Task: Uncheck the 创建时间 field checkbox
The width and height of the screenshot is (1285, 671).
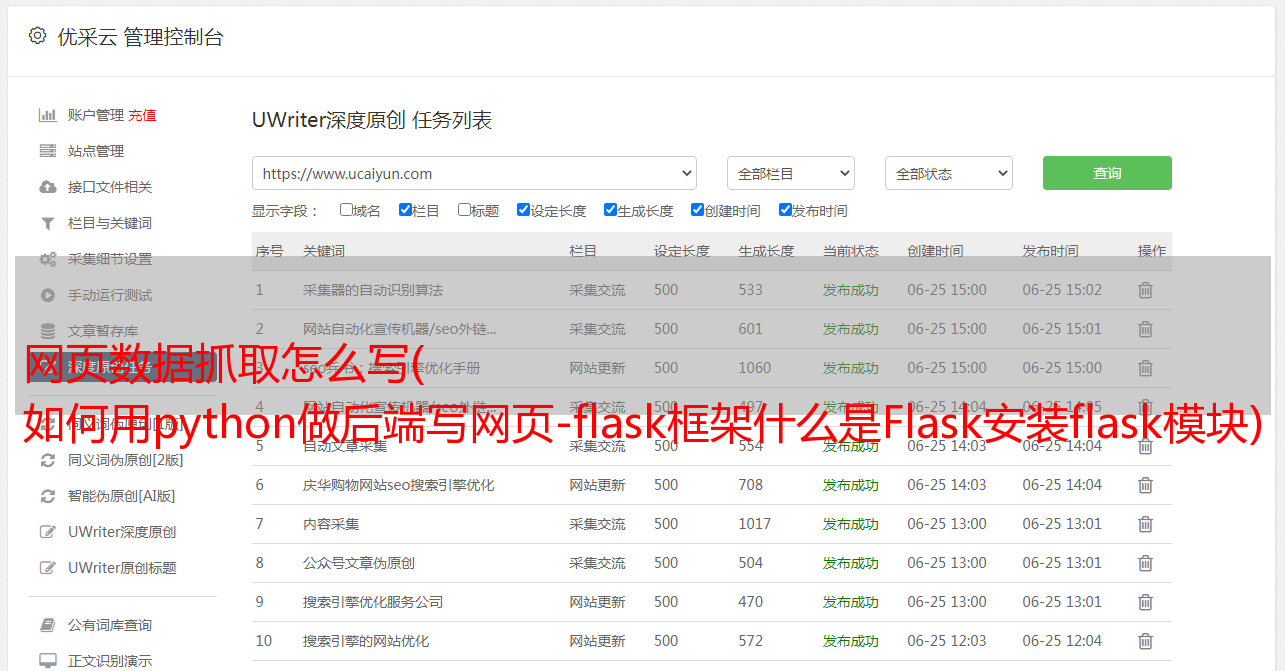Action: (697, 210)
